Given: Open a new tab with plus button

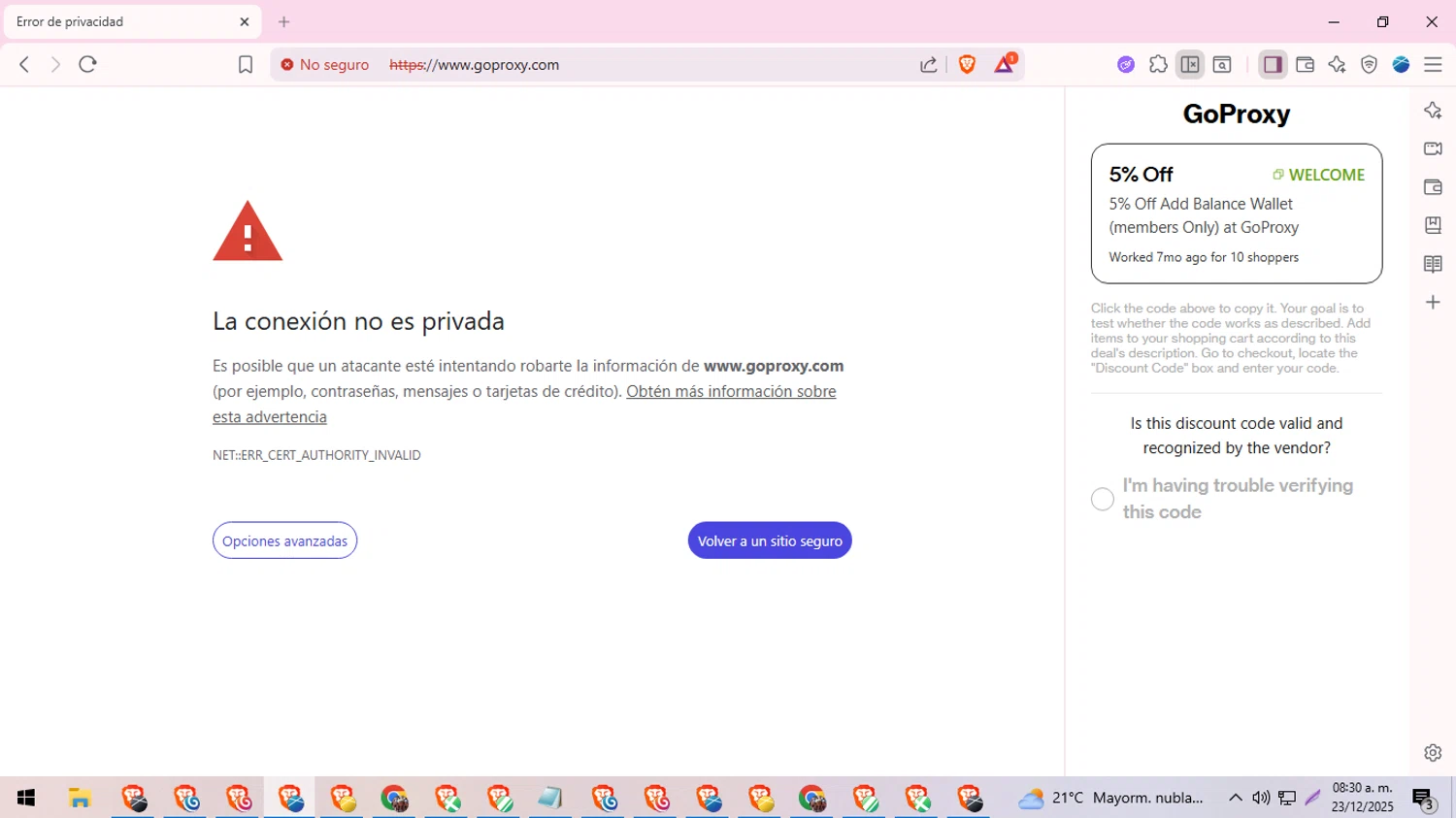Looking at the screenshot, I should pos(283,21).
